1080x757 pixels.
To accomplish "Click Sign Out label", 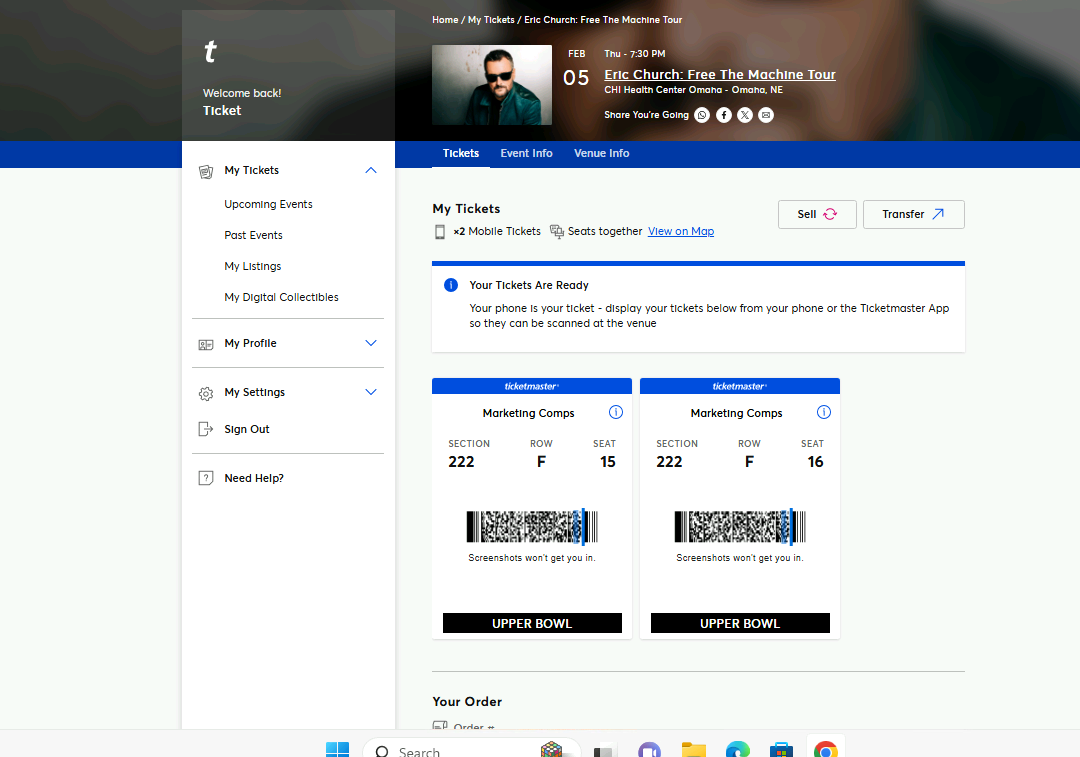I will pyautogui.click(x=247, y=429).
